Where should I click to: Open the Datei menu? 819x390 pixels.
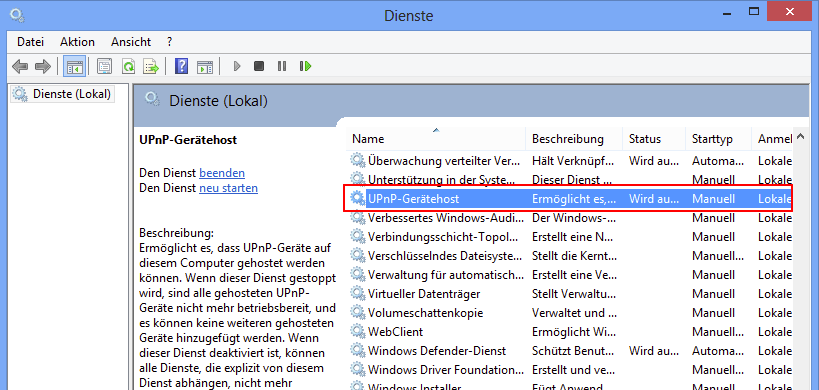coord(30,42)
